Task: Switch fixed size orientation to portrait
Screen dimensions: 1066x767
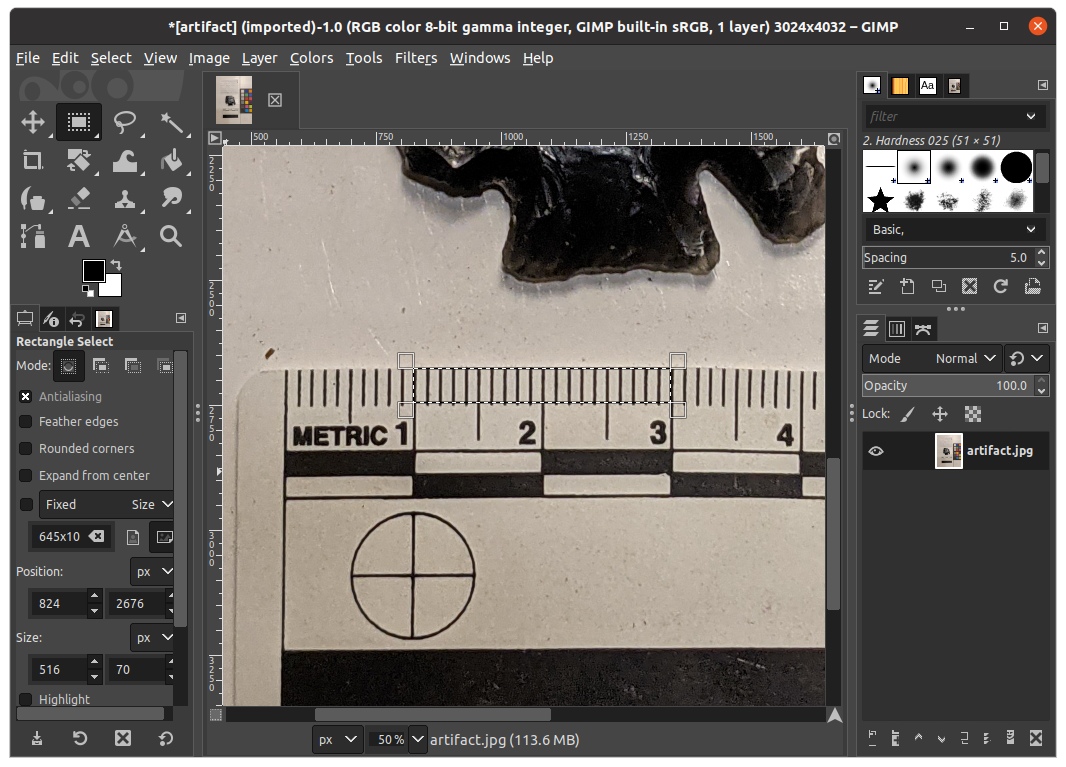Action: click(x=133, y=537)
